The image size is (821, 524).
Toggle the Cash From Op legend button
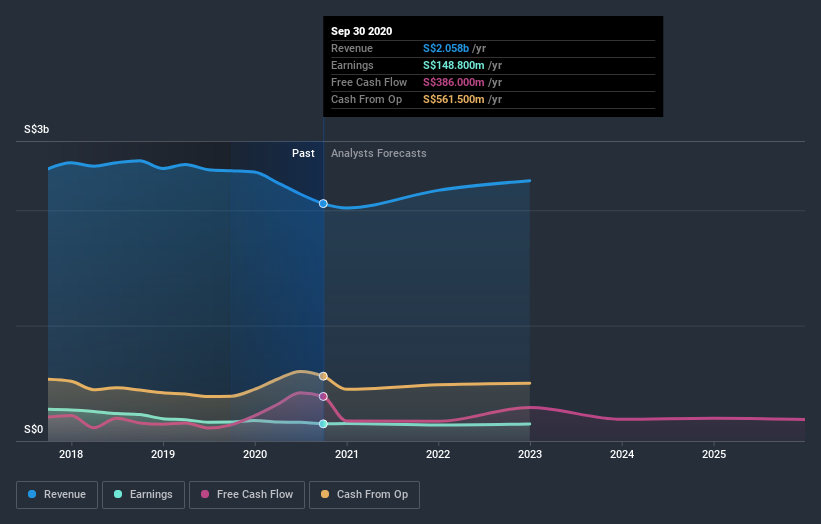tap(364, 495)
